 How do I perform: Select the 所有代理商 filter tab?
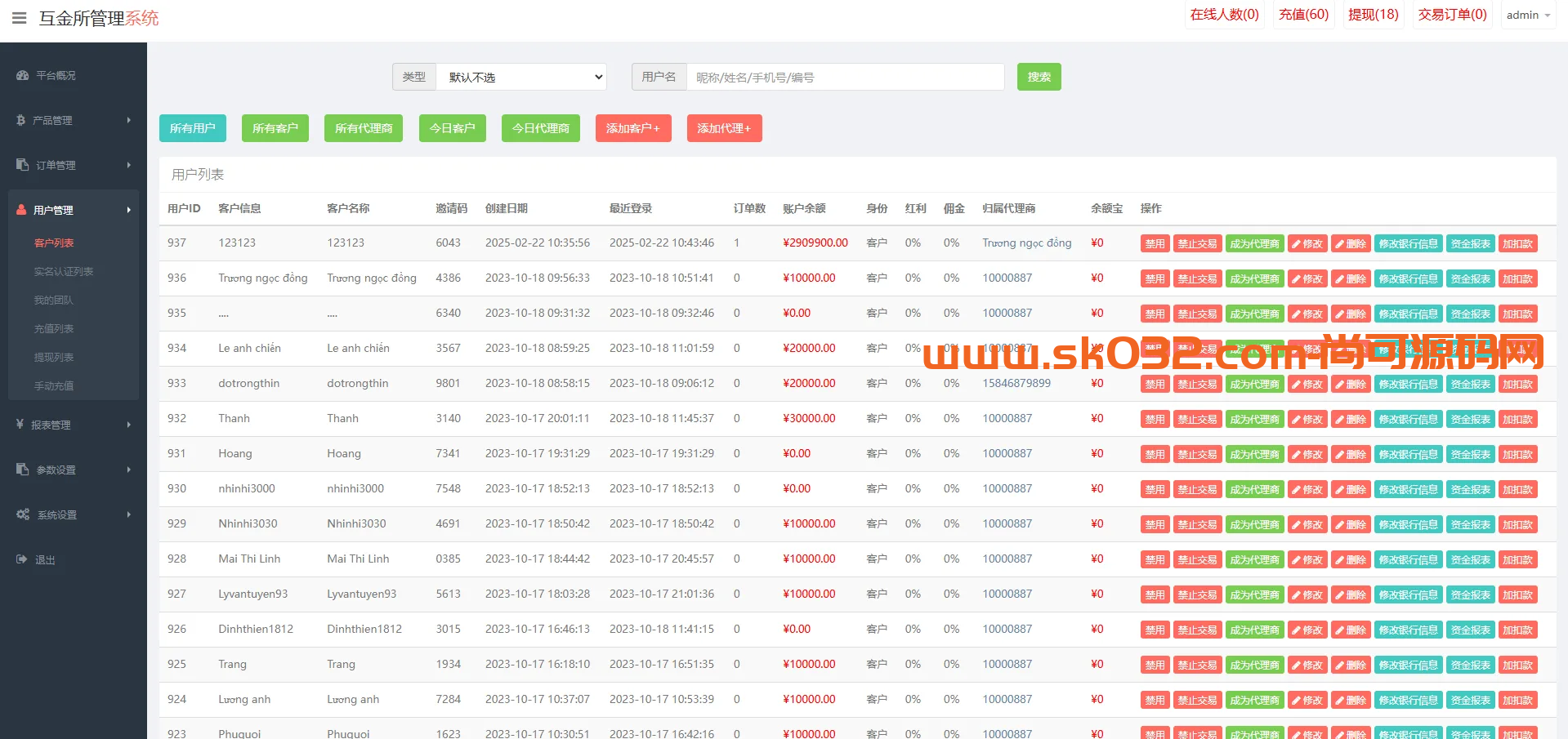364,128
